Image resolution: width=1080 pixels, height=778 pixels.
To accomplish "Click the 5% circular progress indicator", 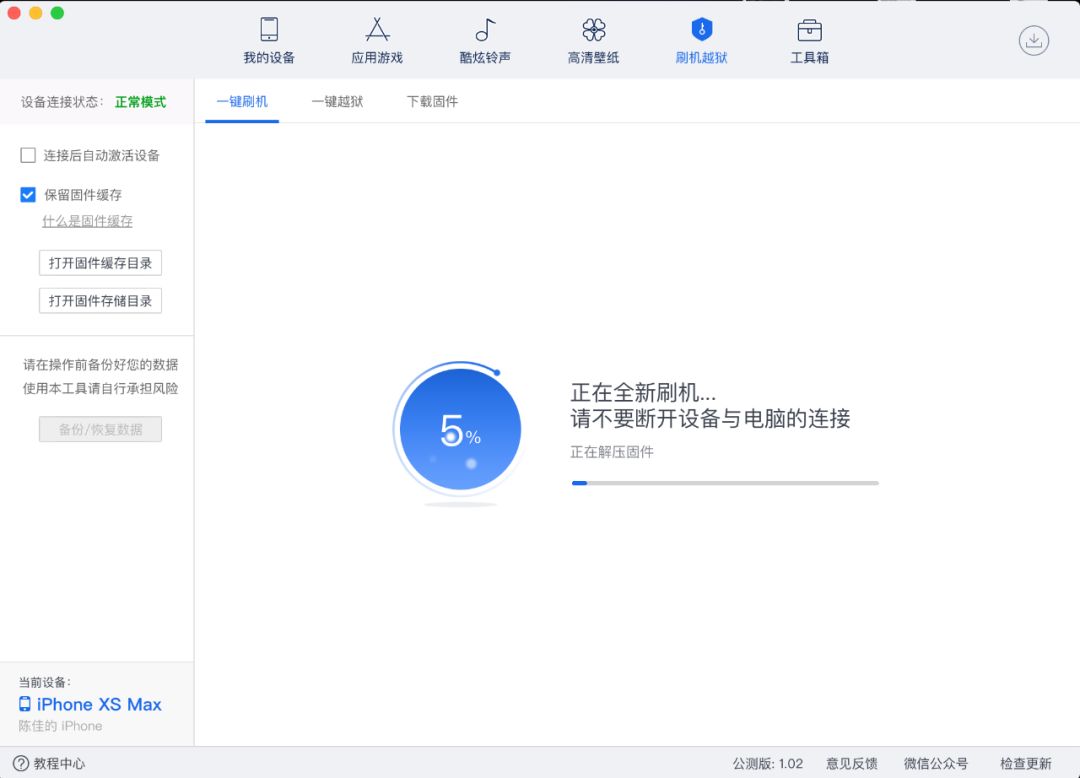I will [460, 430].
